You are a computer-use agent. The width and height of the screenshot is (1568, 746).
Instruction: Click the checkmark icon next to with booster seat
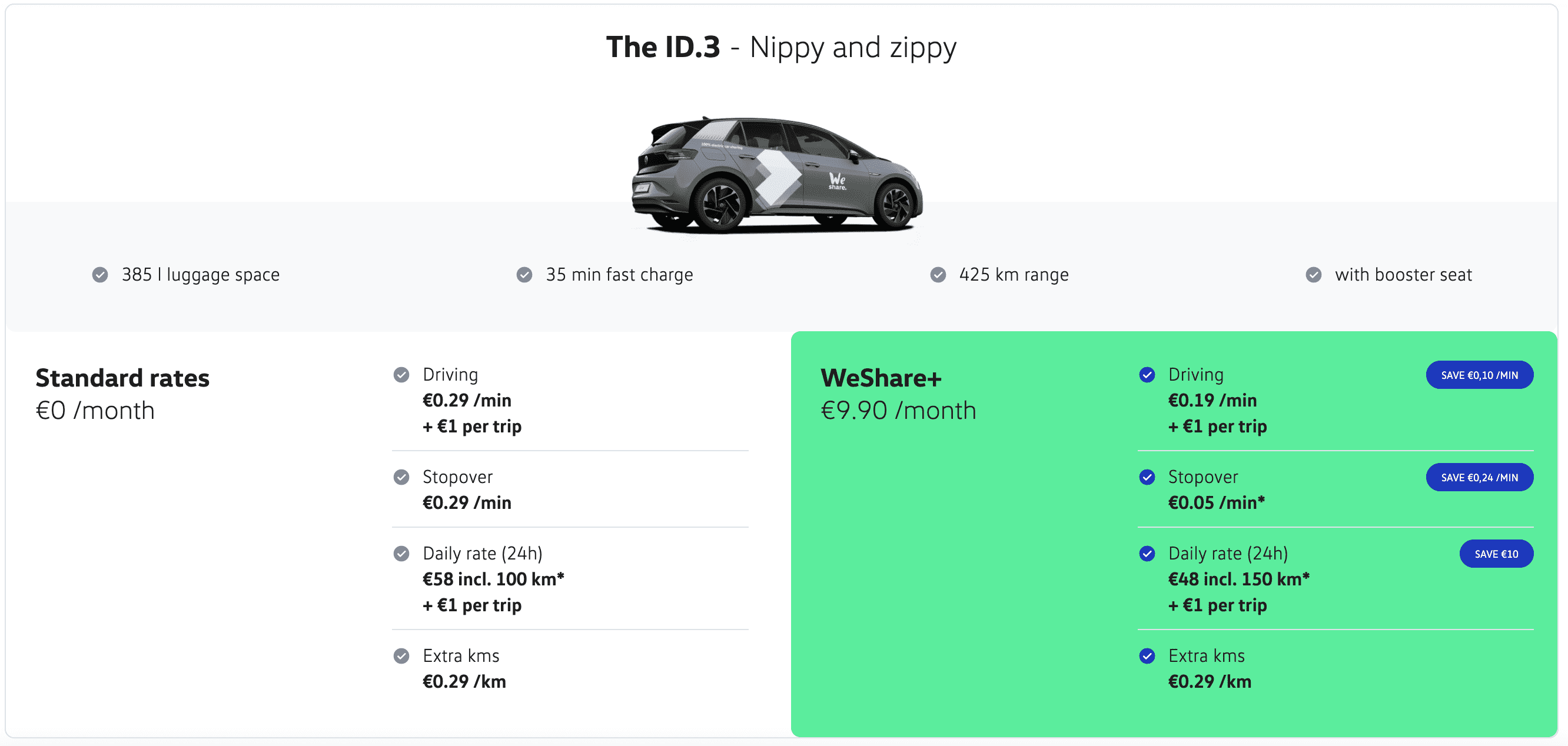1314,275
